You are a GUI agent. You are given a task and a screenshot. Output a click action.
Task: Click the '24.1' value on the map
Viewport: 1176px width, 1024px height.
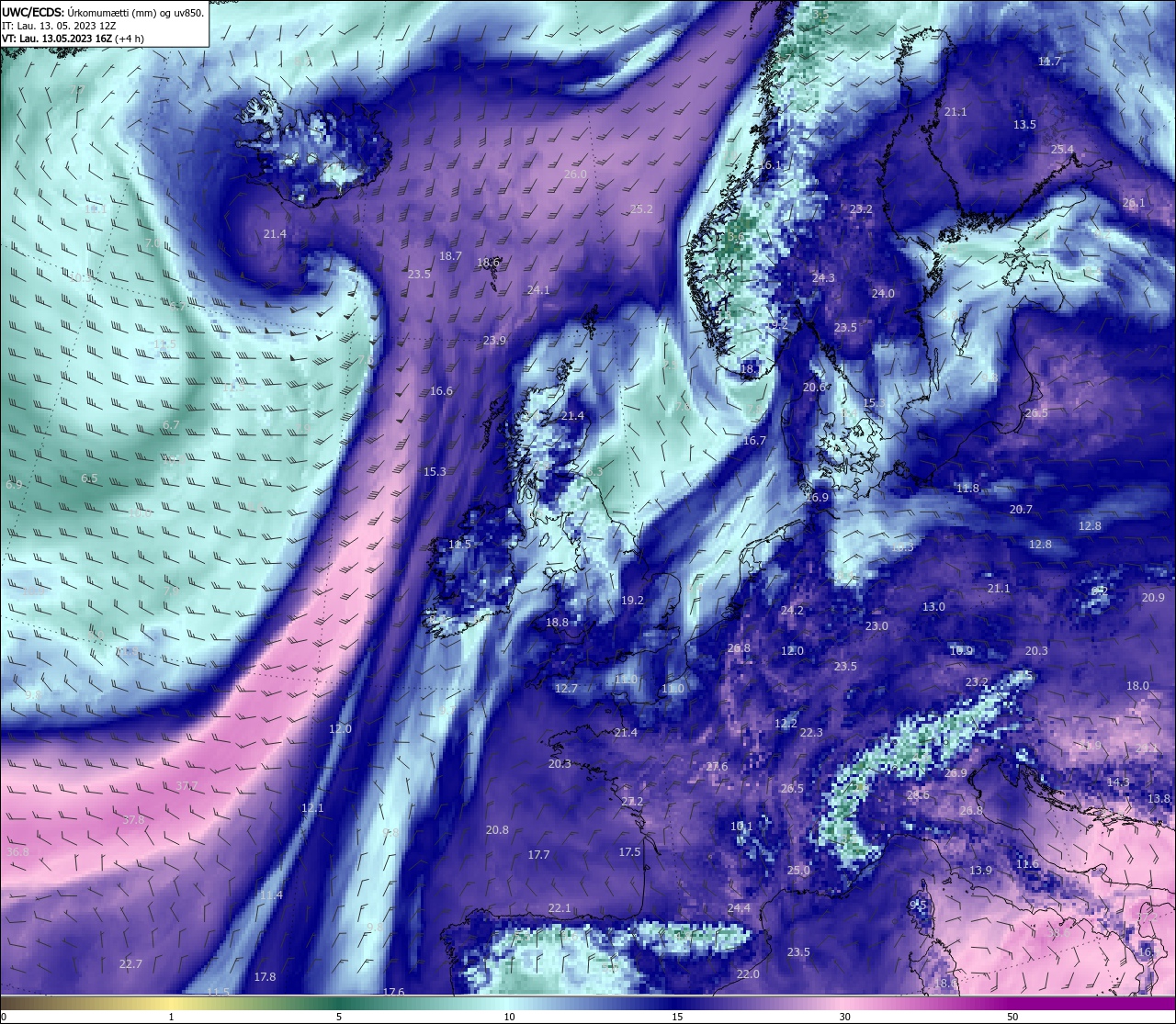(538, 290)
